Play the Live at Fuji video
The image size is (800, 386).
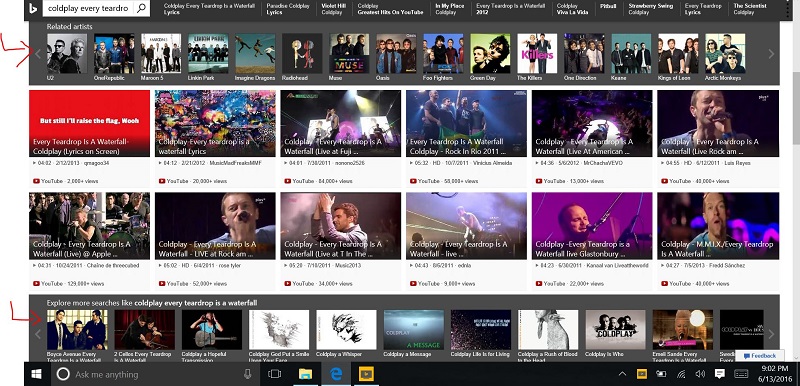pos(341,123)
